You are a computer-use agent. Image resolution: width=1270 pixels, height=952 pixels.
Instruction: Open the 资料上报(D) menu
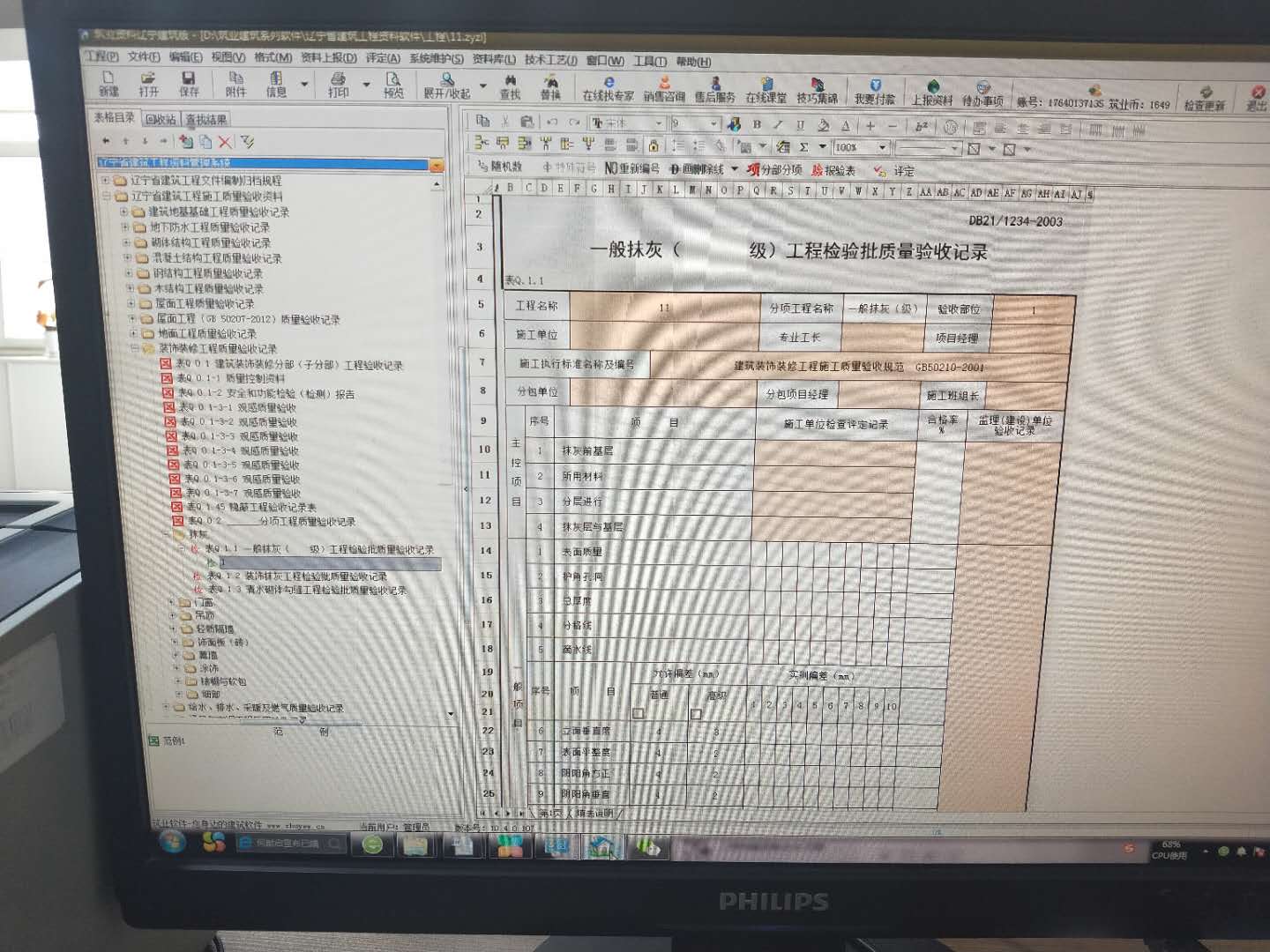point(328,58)
